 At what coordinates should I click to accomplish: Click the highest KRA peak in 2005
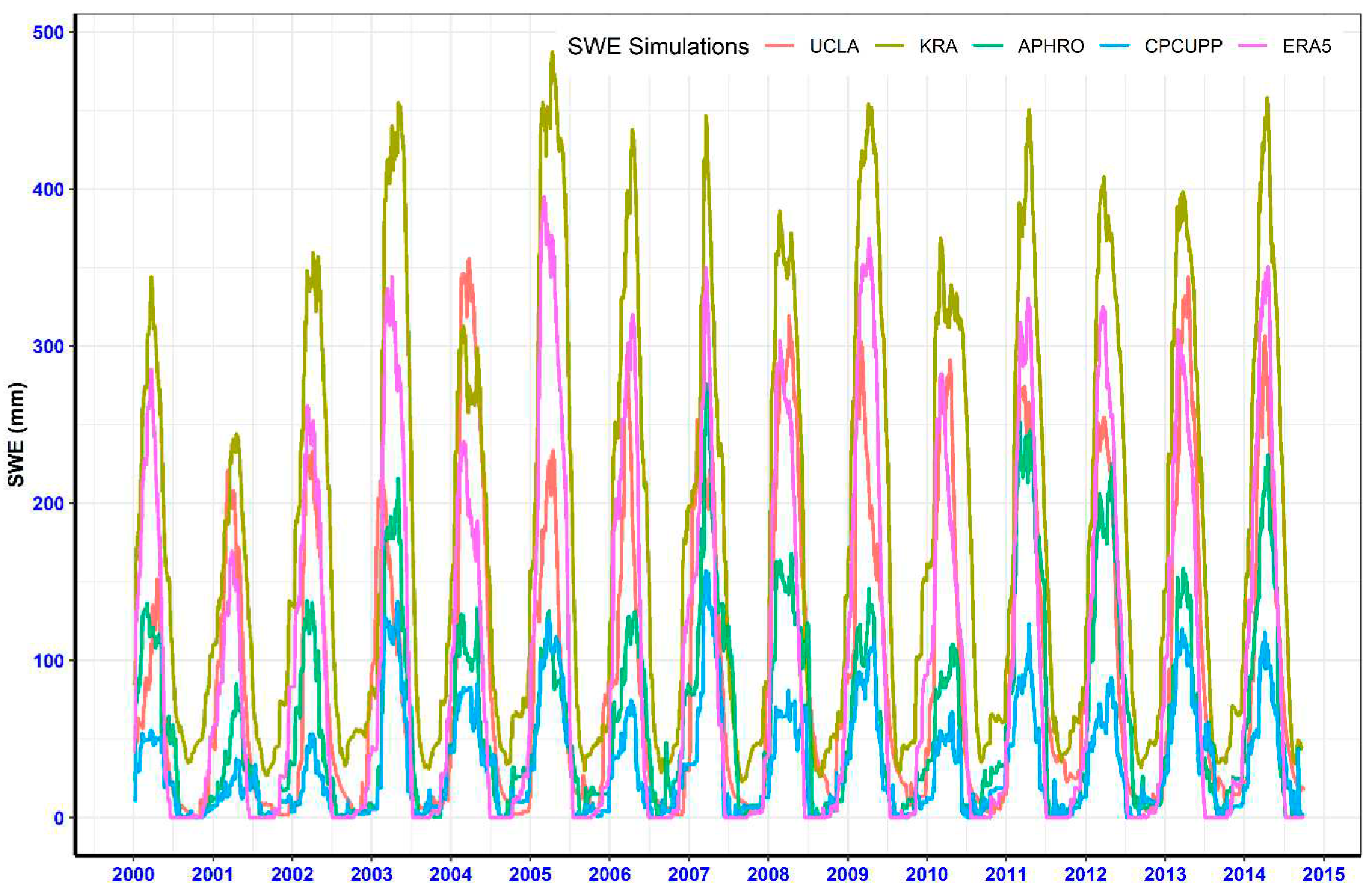552,53
